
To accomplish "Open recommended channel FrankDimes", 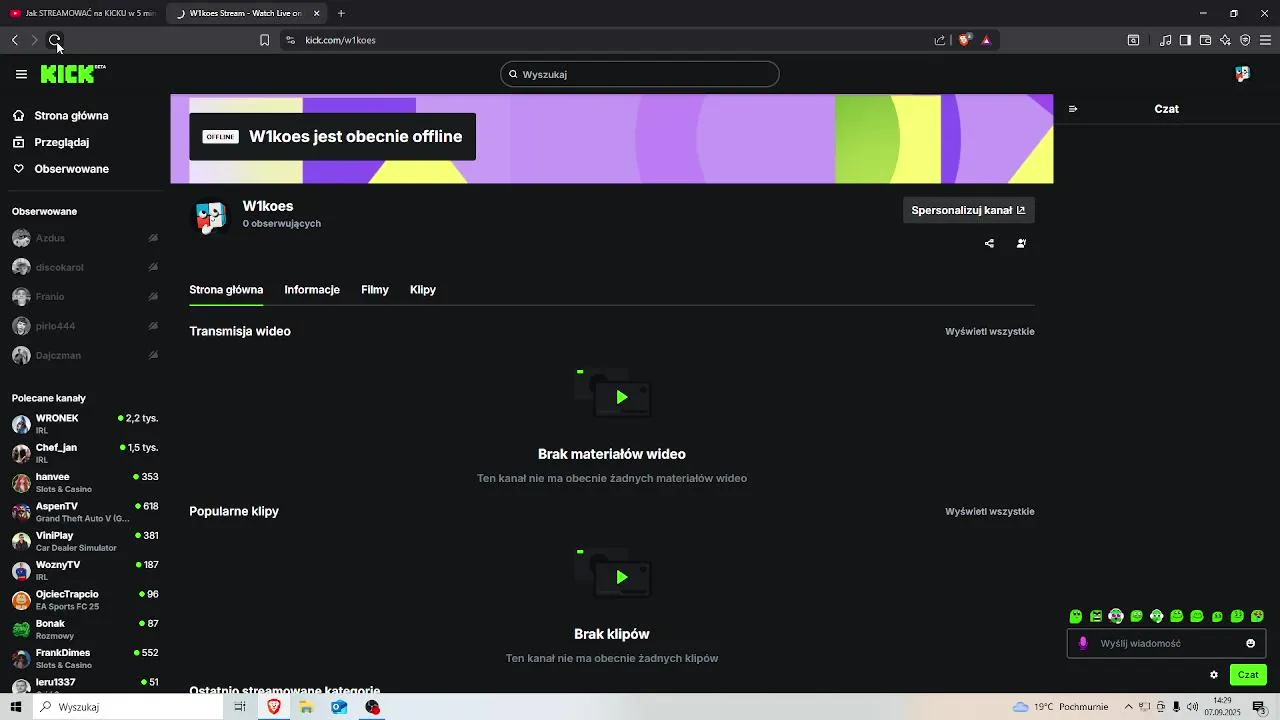I will tap(85, 658).
